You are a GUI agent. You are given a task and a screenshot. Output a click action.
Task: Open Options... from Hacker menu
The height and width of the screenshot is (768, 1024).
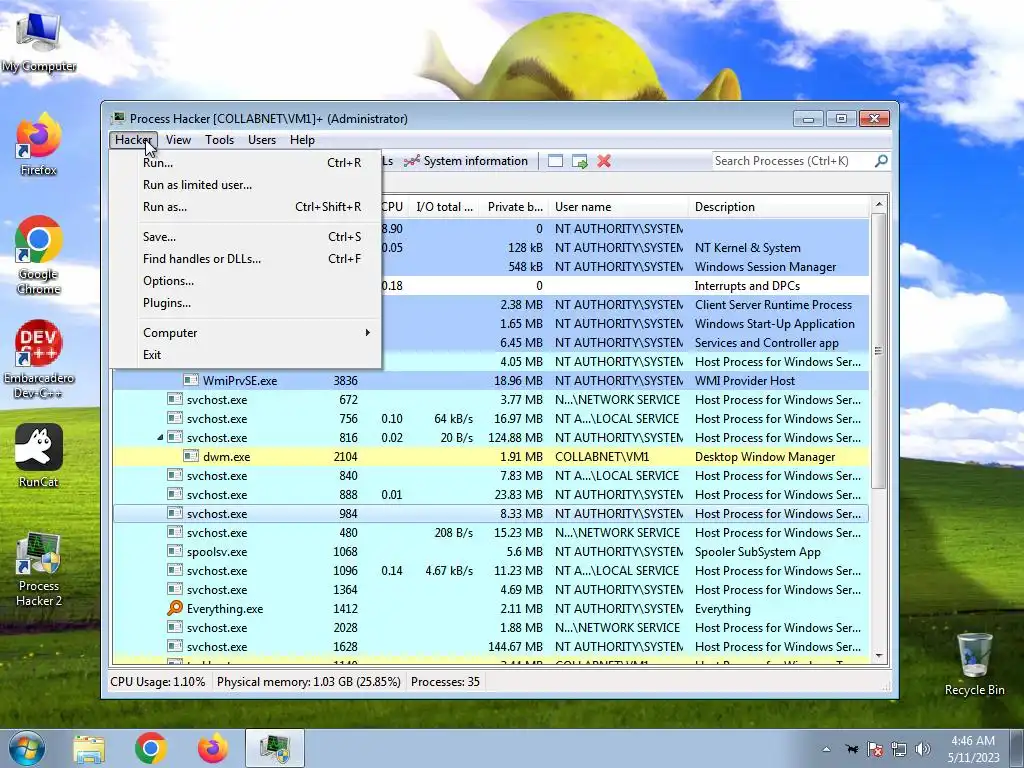245,281
